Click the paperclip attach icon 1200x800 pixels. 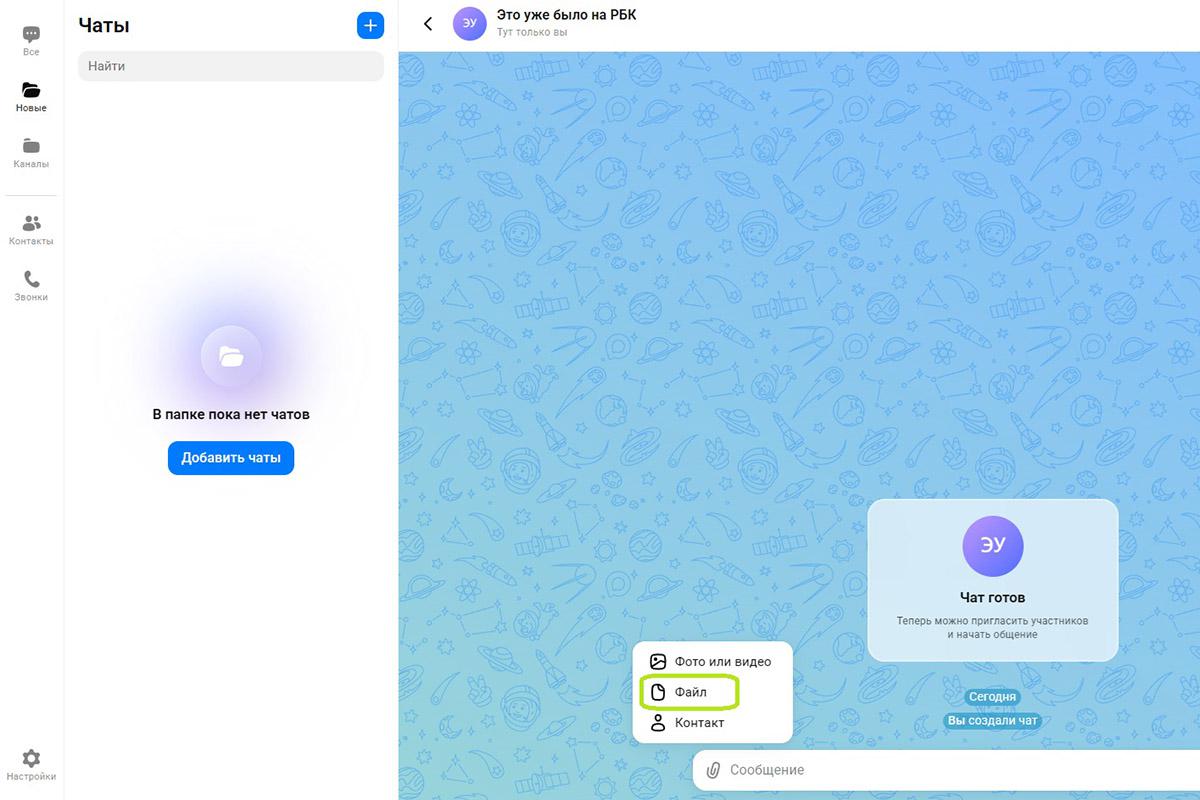pos(713,770)
